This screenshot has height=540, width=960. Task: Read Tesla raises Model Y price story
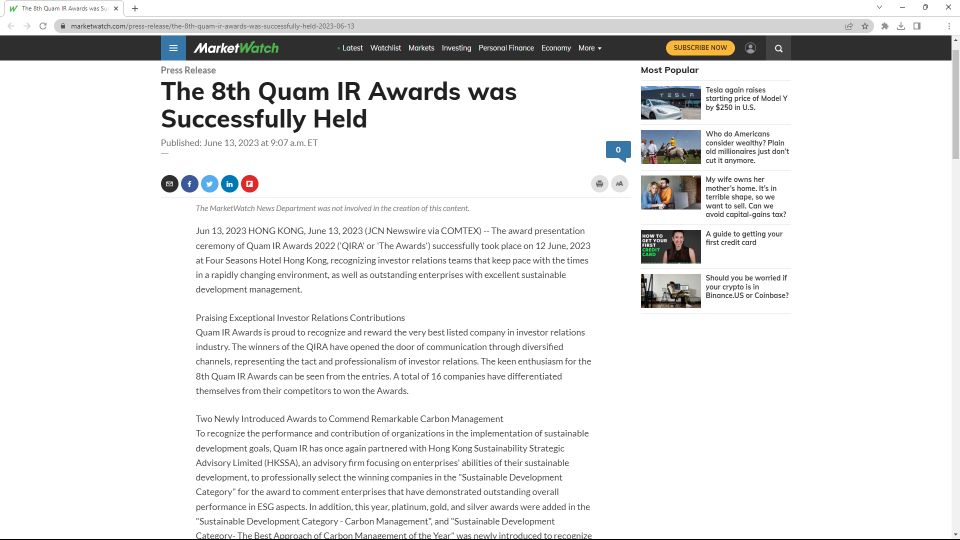click(x=746, y=99)
